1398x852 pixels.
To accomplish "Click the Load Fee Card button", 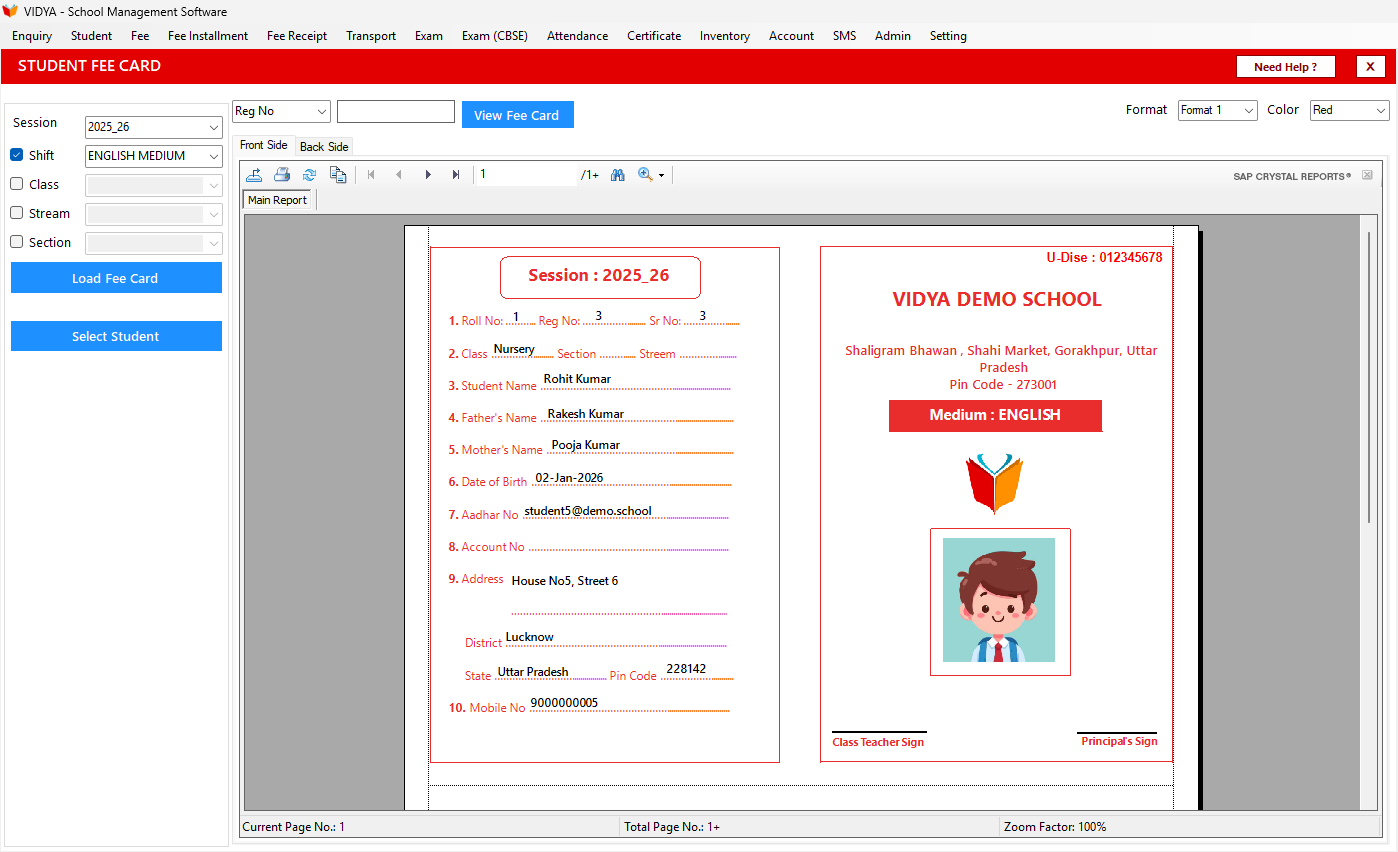I will click(116, 278).
